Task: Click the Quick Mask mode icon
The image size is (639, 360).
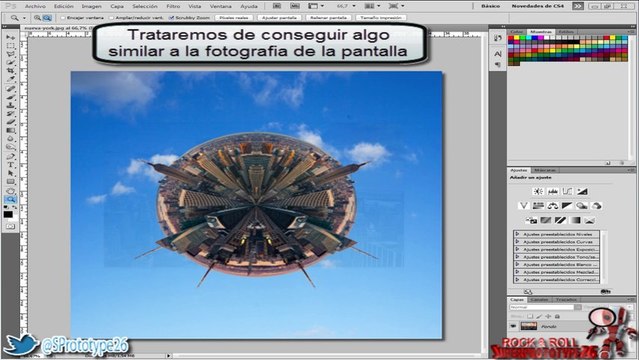Action: (11, 226)
